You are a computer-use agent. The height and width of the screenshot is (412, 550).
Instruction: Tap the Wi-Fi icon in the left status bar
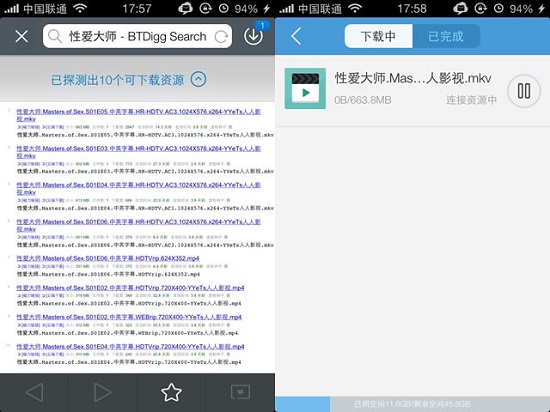click(x=80, y=8)
